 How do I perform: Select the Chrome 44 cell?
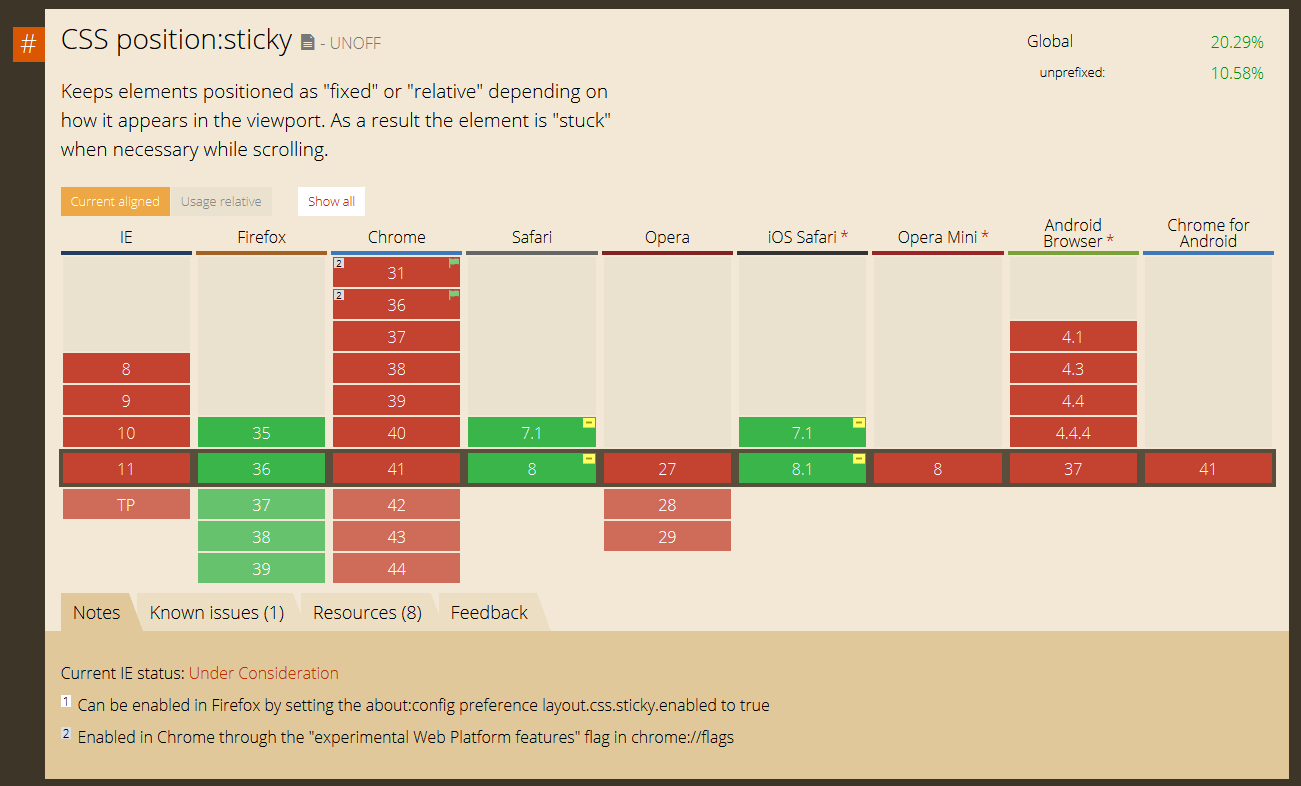pyautogui.click(x=397, y=569)
